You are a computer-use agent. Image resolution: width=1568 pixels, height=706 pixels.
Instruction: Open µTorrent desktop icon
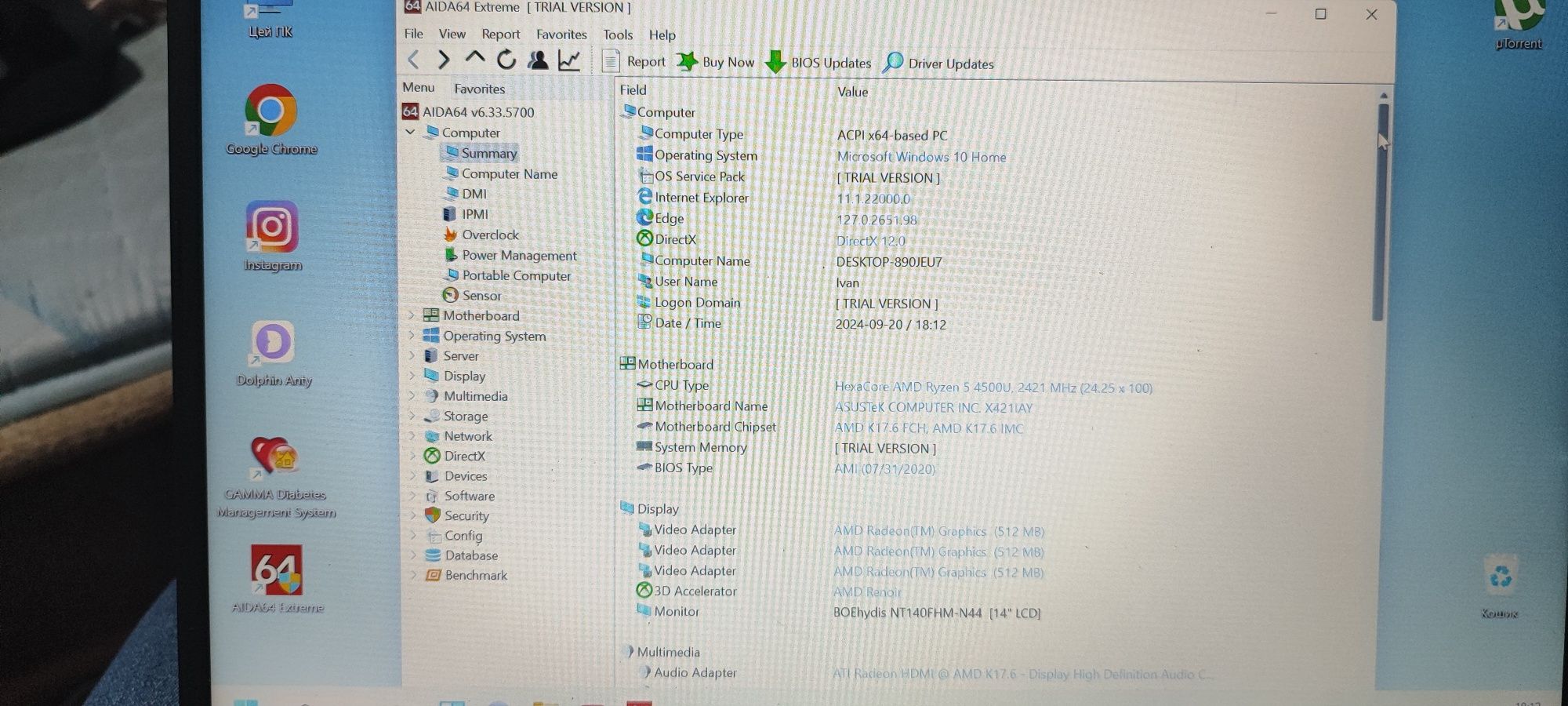[x=1519, y=25]
